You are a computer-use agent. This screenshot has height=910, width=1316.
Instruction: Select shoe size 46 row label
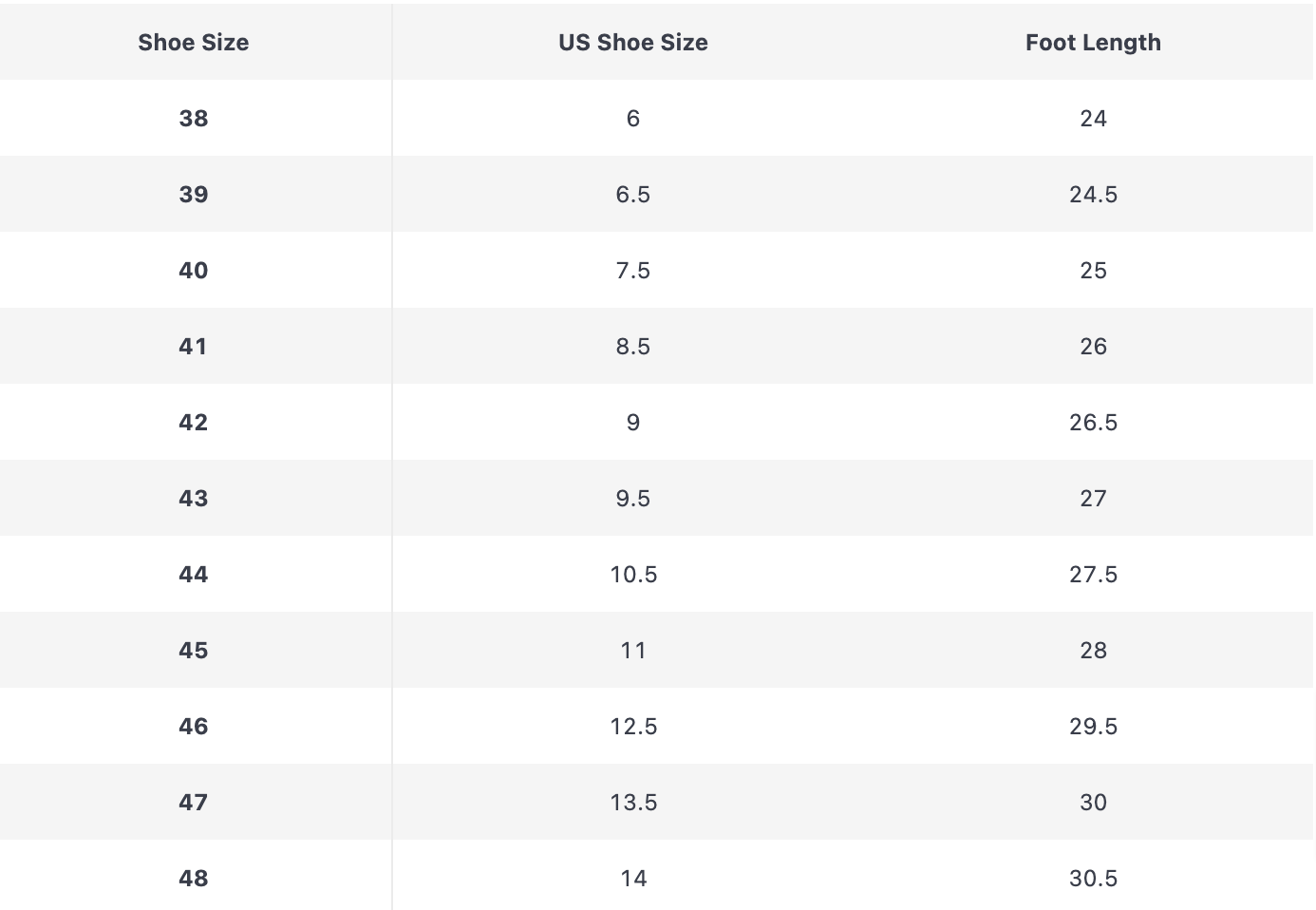click(194, 727)
